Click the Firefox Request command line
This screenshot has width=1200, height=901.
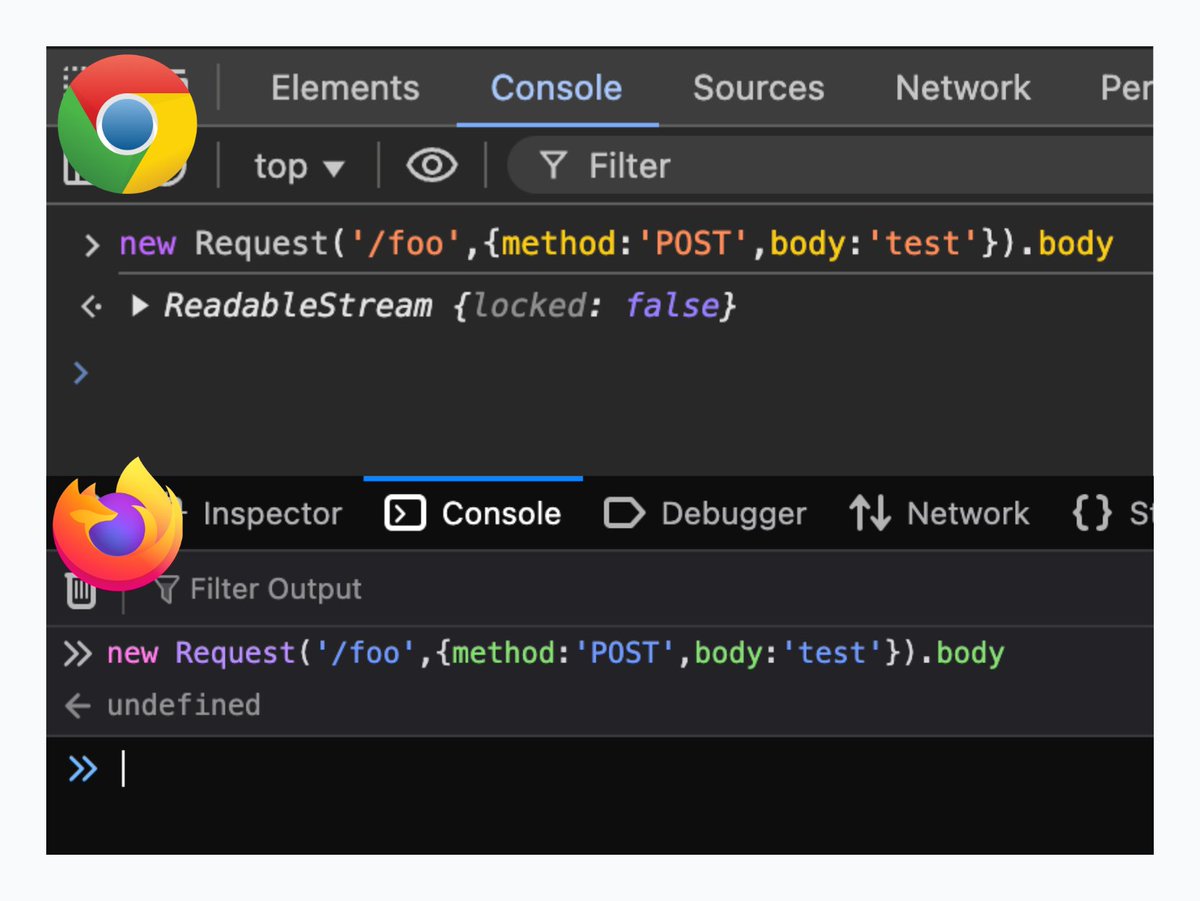pyautogui.click(x=555, y=654)
